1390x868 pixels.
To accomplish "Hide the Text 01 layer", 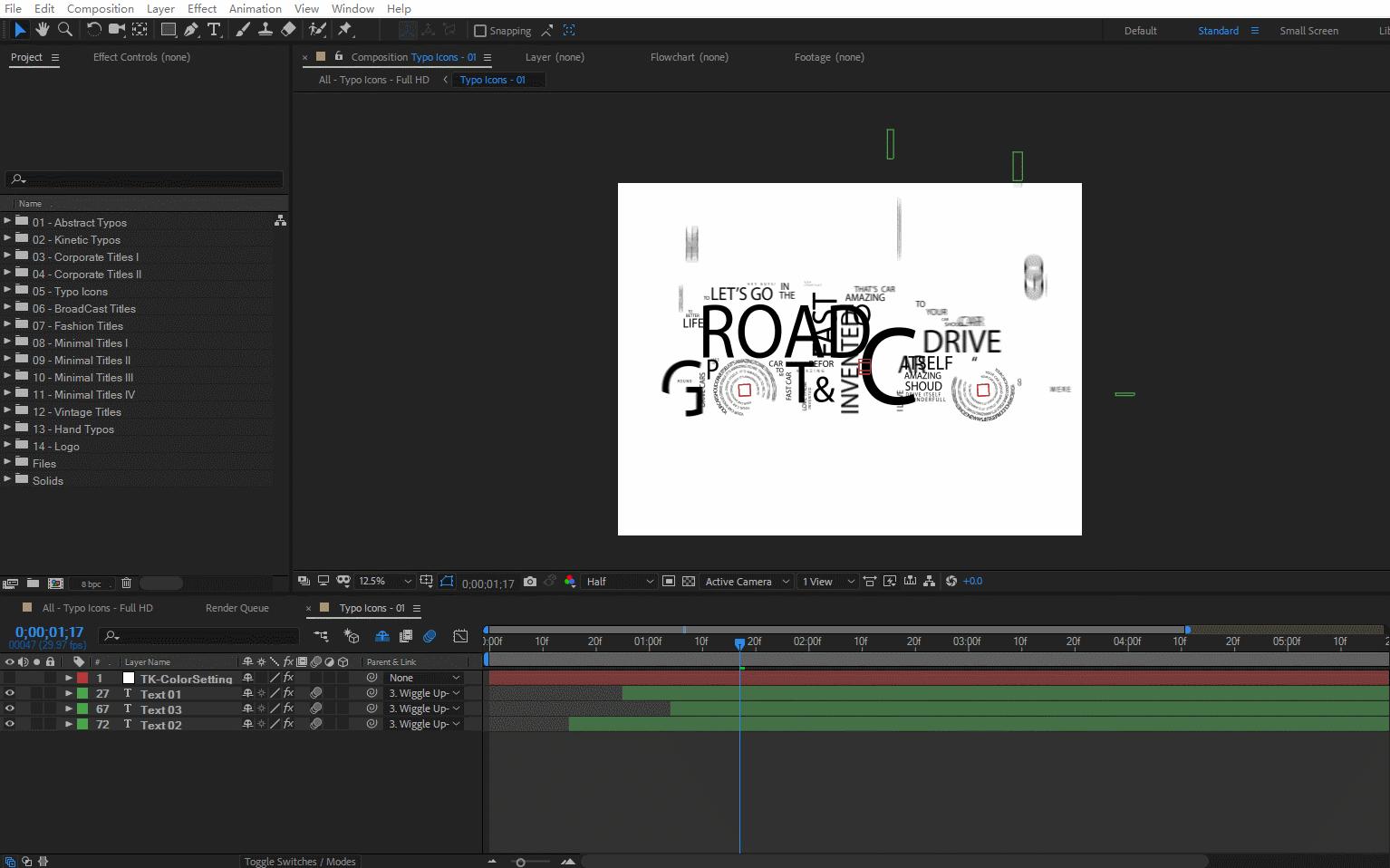I will [x=10, y=694].
